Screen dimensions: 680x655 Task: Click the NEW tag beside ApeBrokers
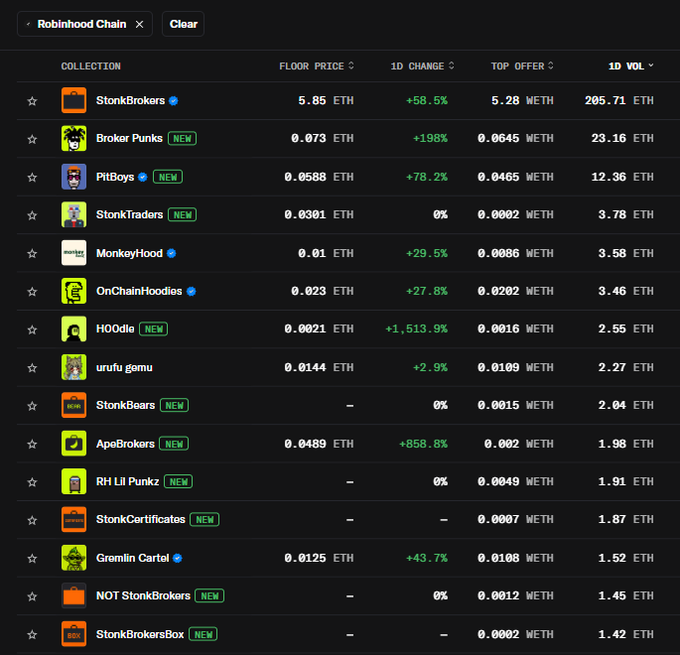point(174,444)
